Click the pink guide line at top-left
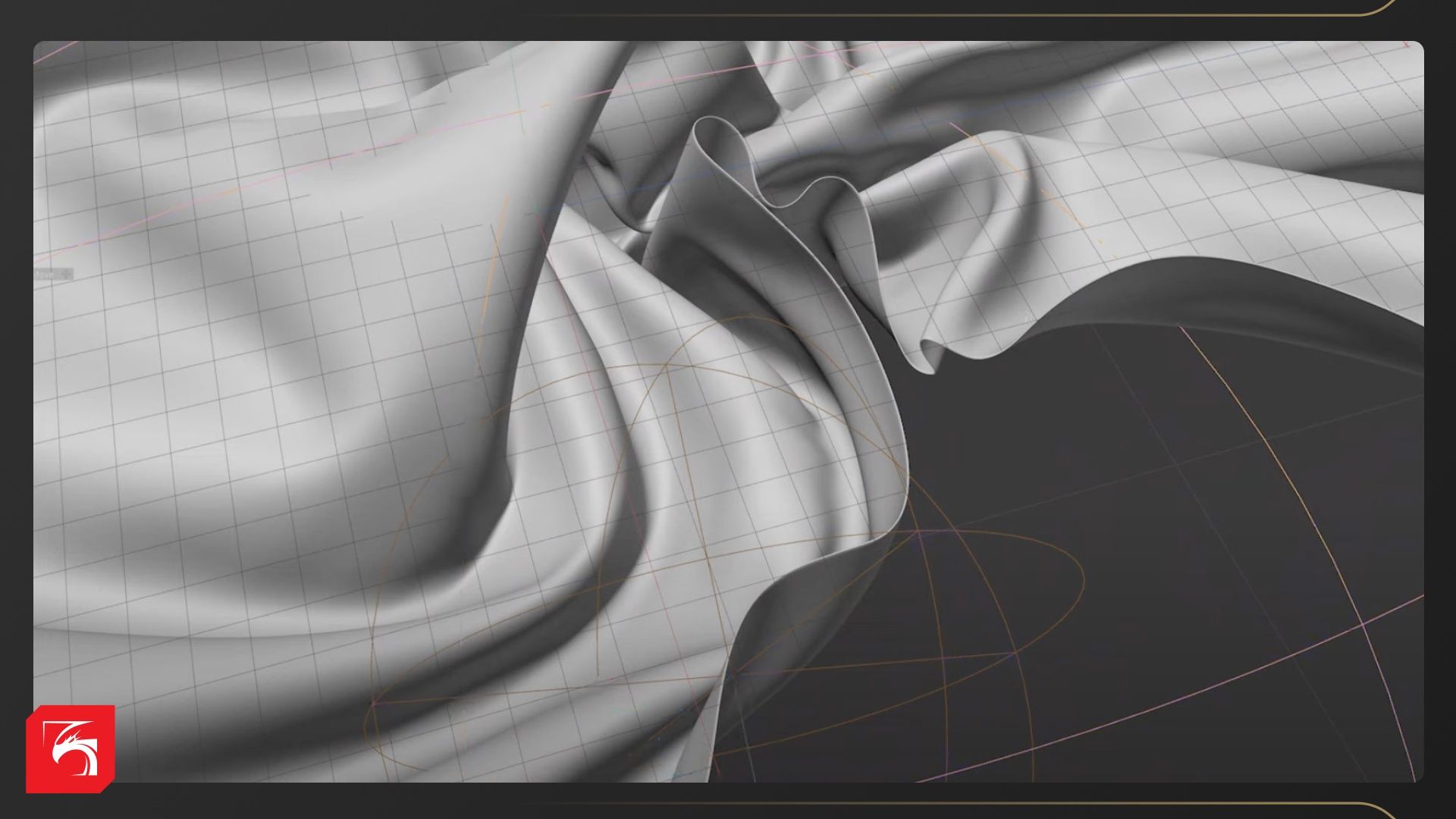This screenshot has width=1456, height=819. tap(57, 52)
